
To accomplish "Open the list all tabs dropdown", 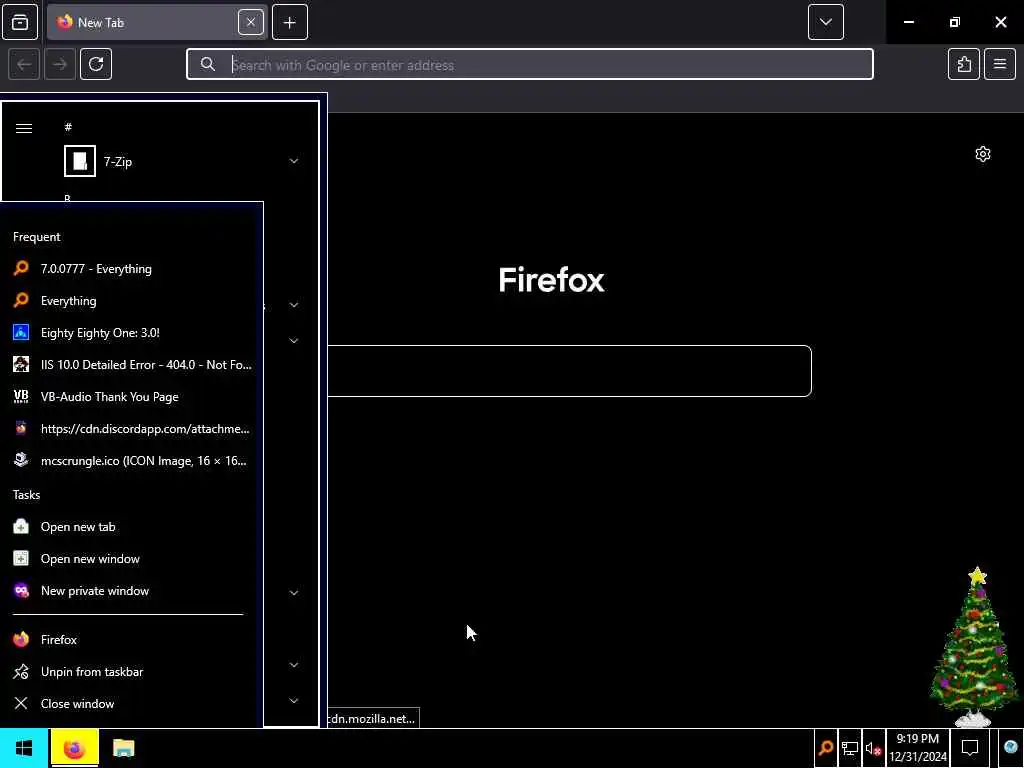I will pos(825,22).
